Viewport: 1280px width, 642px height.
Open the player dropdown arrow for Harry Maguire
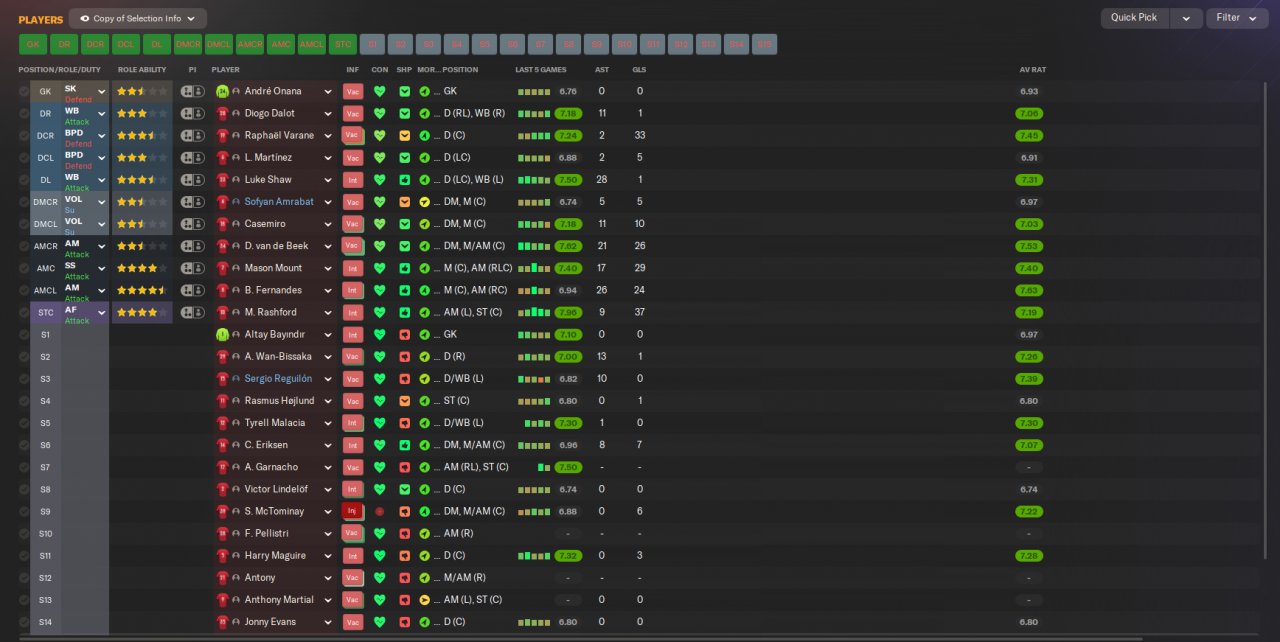click(x=327, y=556)
